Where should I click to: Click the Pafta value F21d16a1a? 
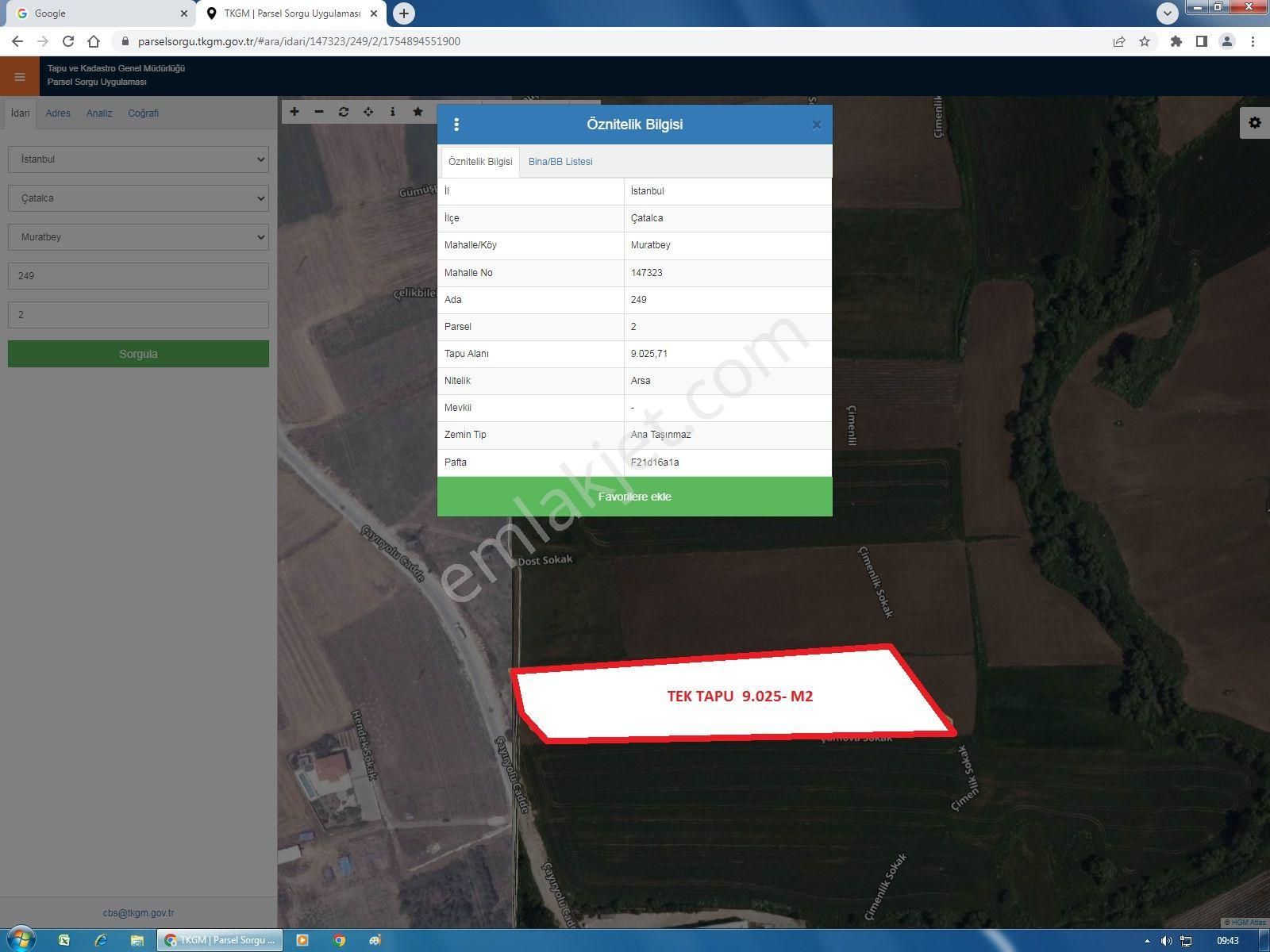[x=655, y=463]
